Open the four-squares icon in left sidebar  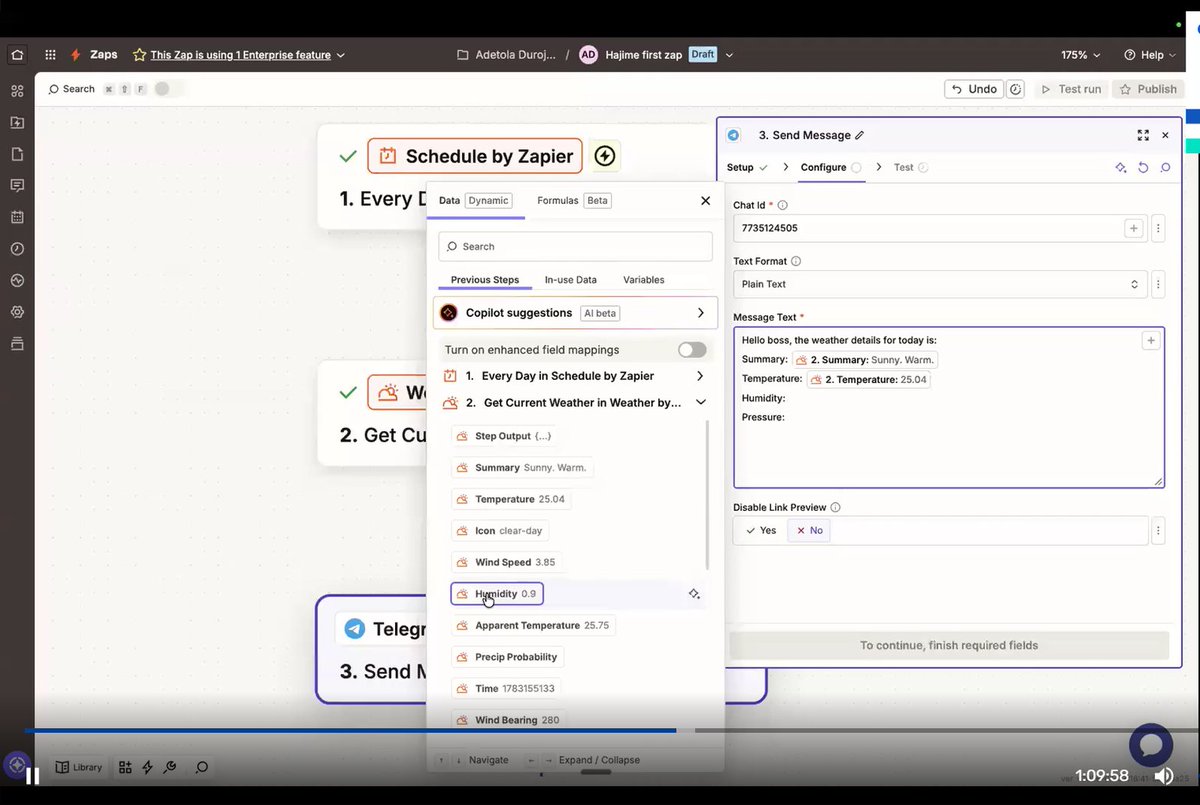tap(17, 91)
